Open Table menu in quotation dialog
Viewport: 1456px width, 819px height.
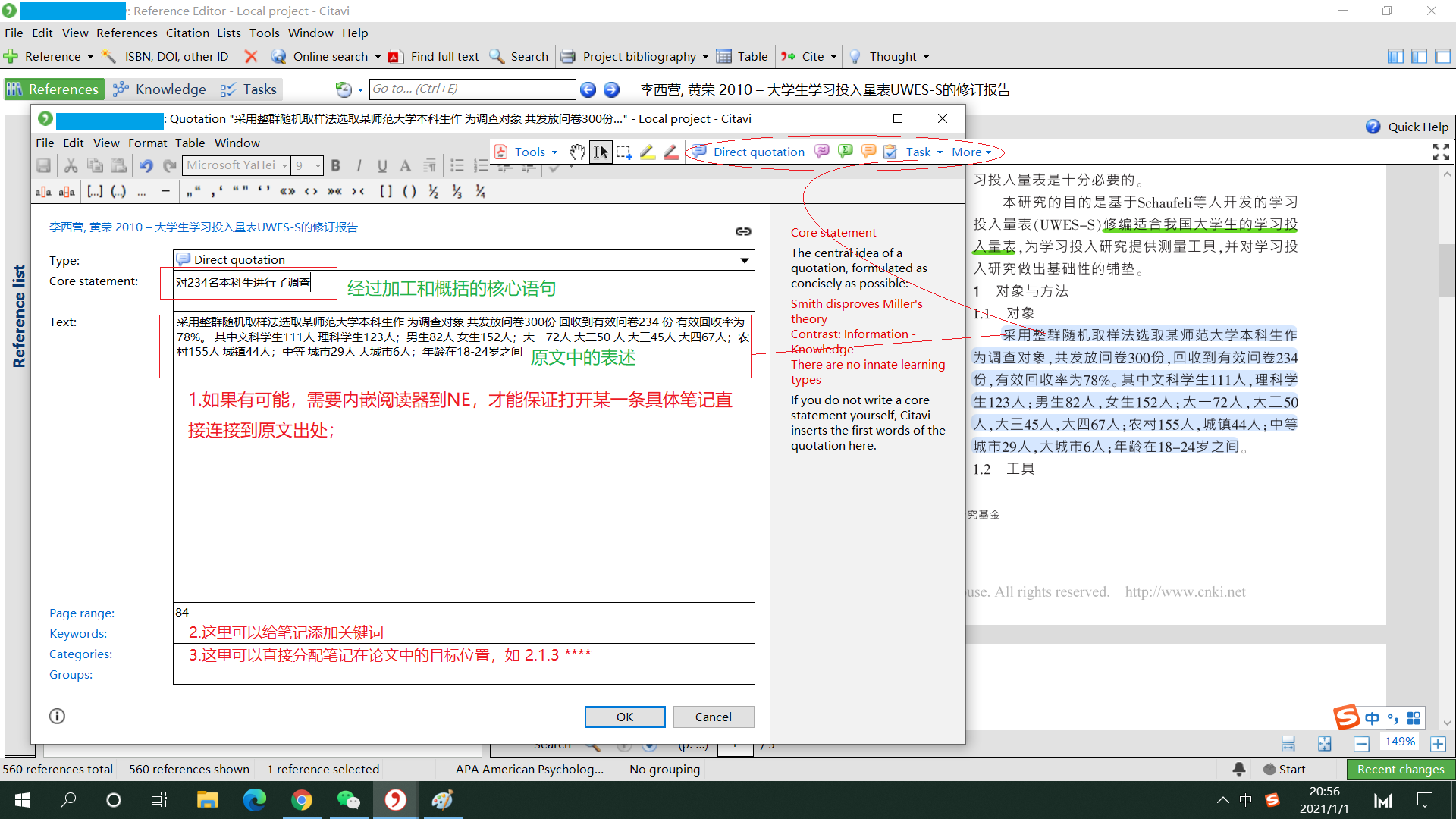click(190, 143)
